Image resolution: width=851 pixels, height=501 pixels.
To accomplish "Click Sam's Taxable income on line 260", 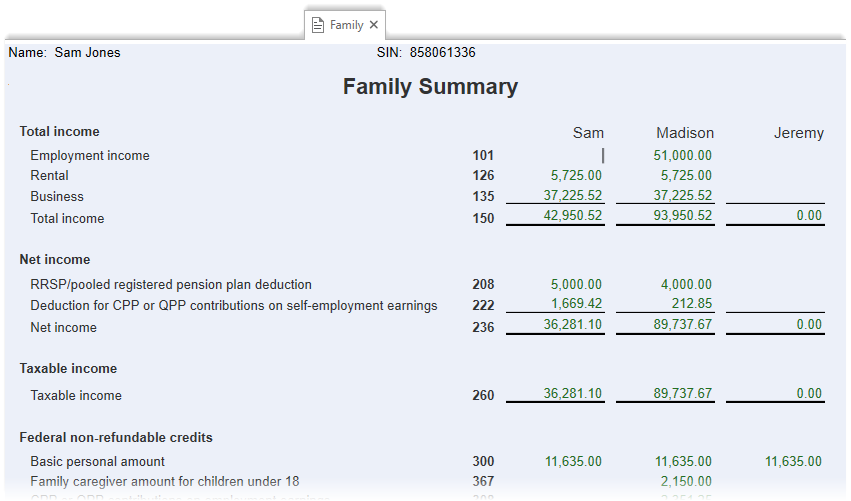I will (572, 394).
